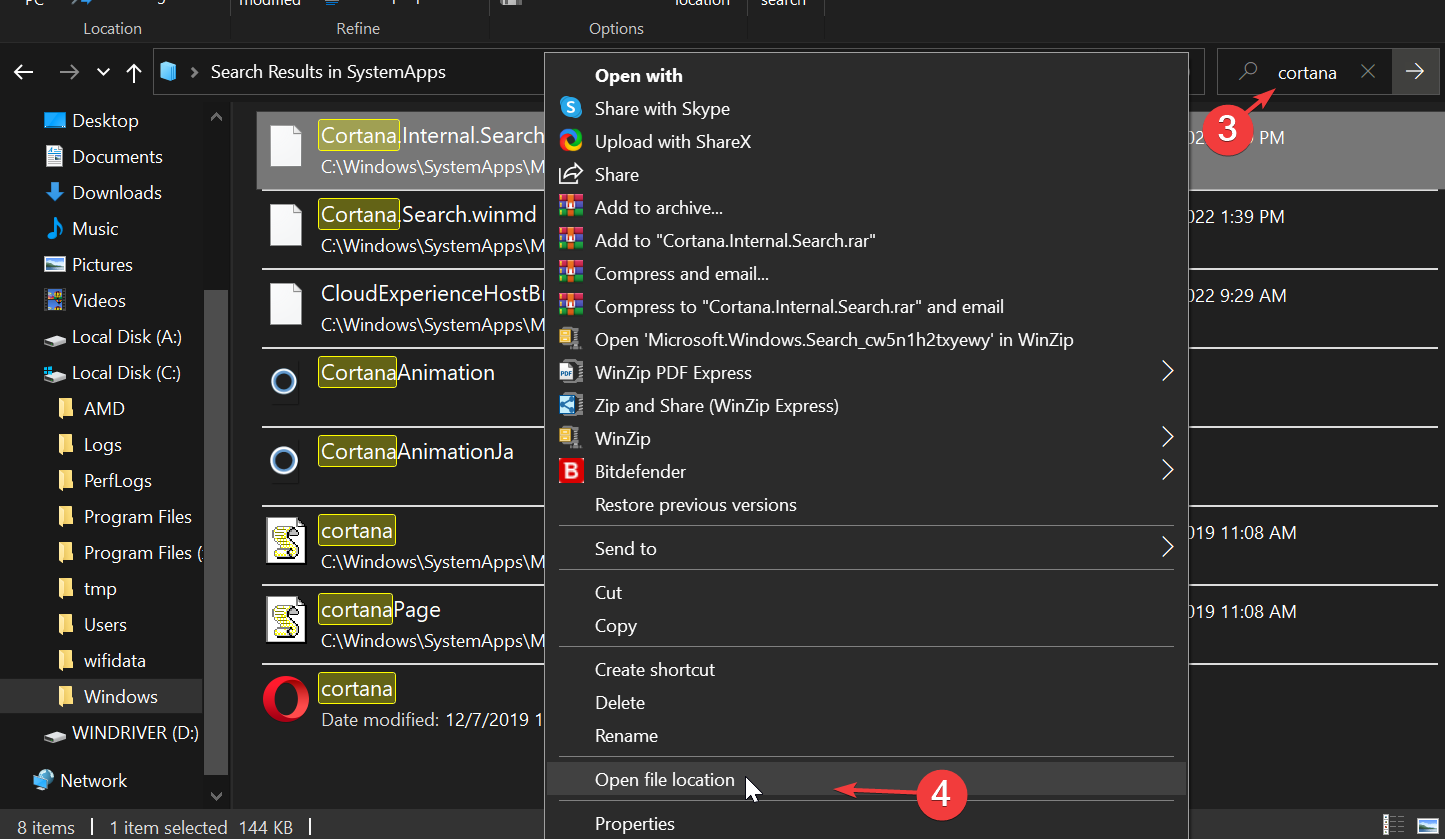Choose Compress and email...
The height and width of the screenshot is (839, 1445).
tap(681, 273)
